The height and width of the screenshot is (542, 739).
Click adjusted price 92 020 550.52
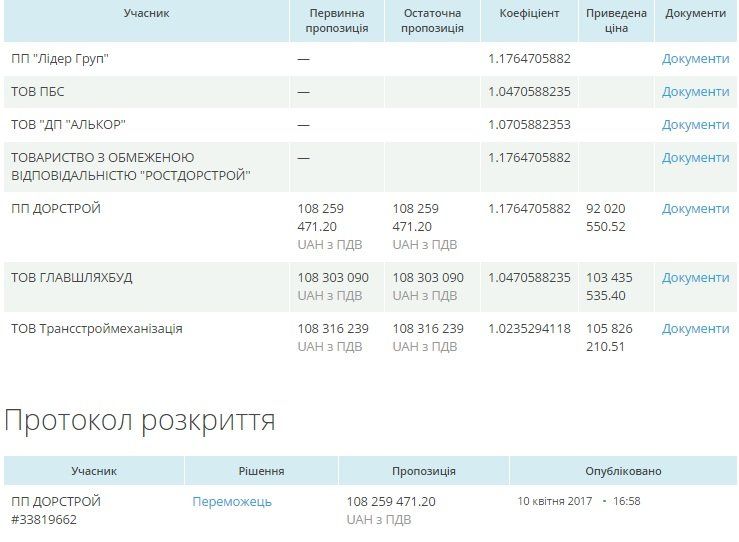606,218
